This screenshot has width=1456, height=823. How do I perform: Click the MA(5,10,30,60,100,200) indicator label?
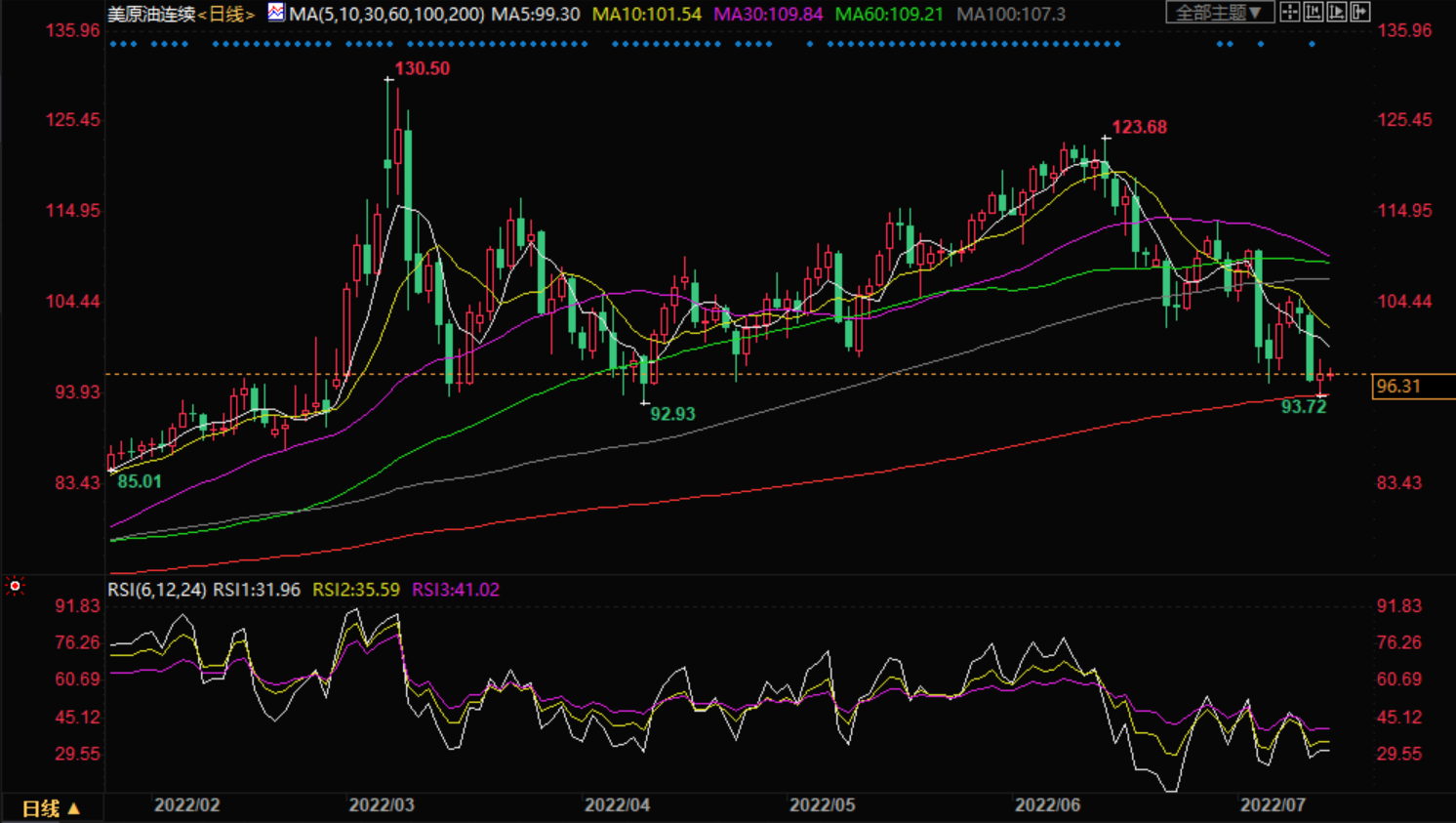(x=386, y=15)
